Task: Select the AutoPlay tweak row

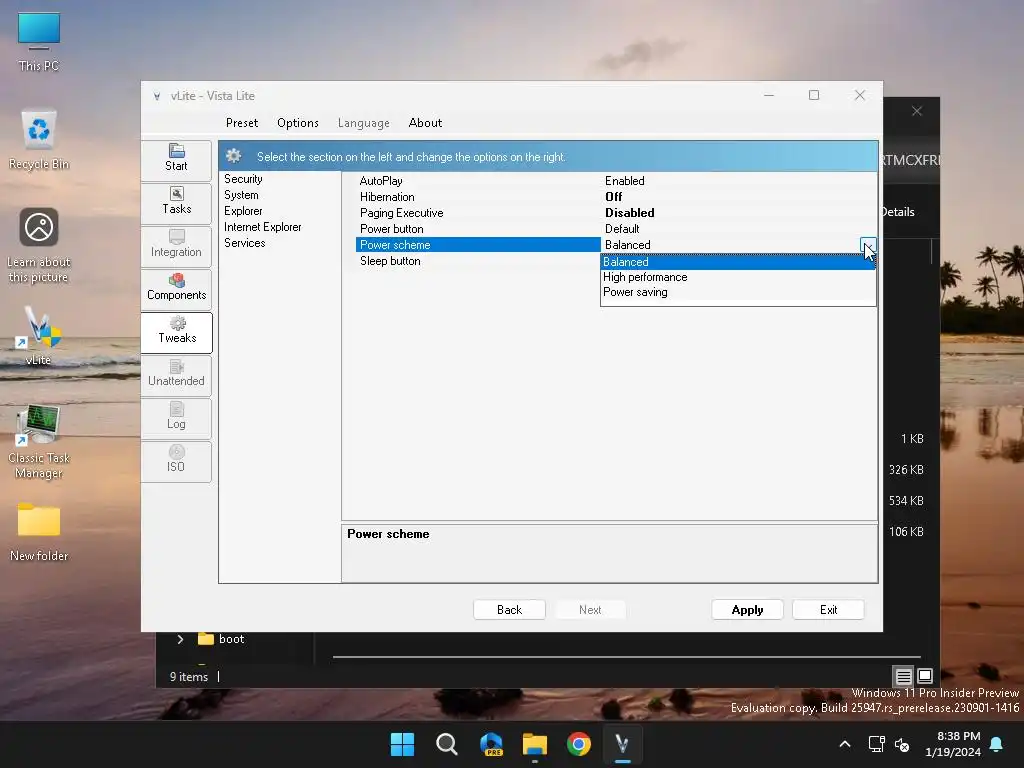Action: pyautogui.click(x=478, y=181)
